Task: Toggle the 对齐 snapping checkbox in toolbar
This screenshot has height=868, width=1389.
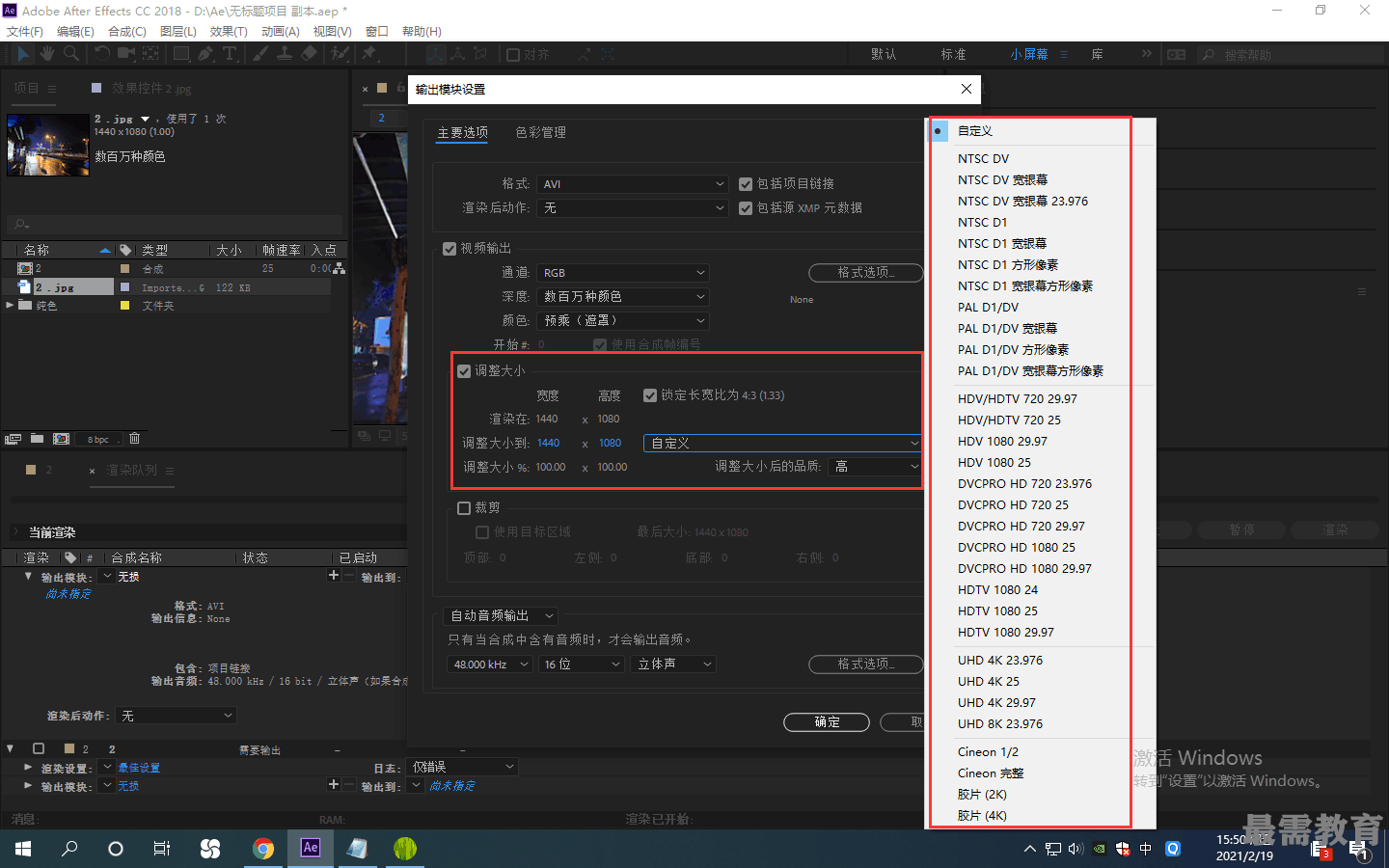Action: coord(513,55)
